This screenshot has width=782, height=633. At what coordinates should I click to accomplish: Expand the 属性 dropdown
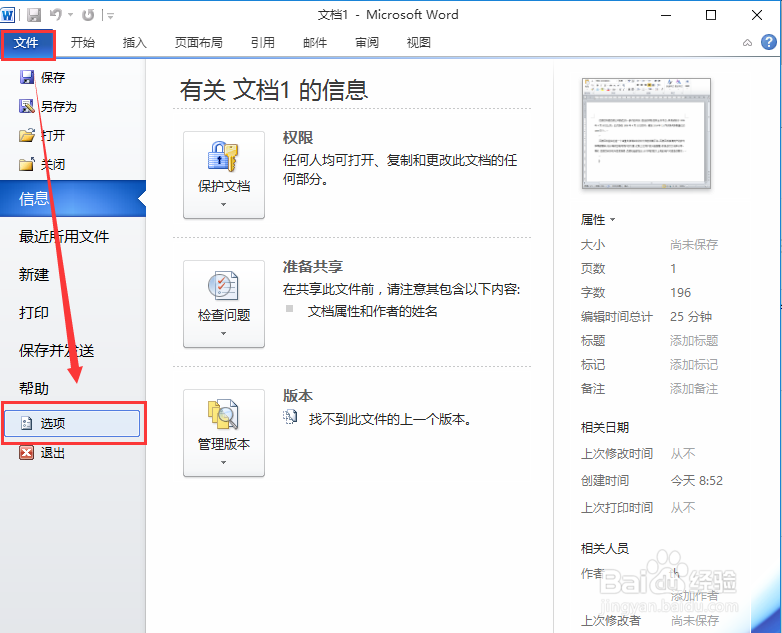[598, 219]
